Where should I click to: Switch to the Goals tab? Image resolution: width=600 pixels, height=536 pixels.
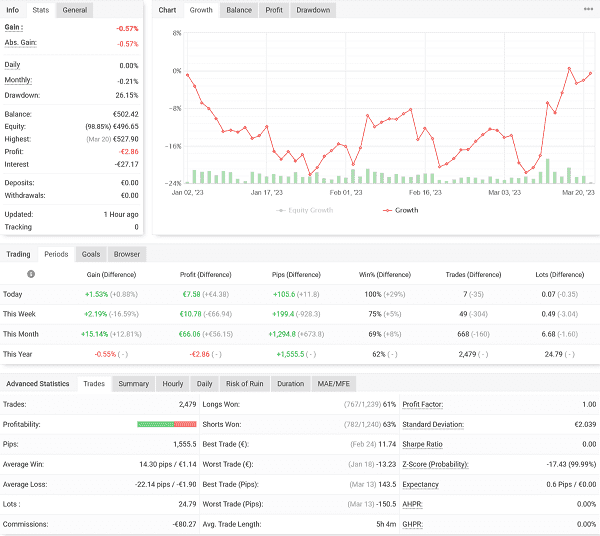[91, 254]
